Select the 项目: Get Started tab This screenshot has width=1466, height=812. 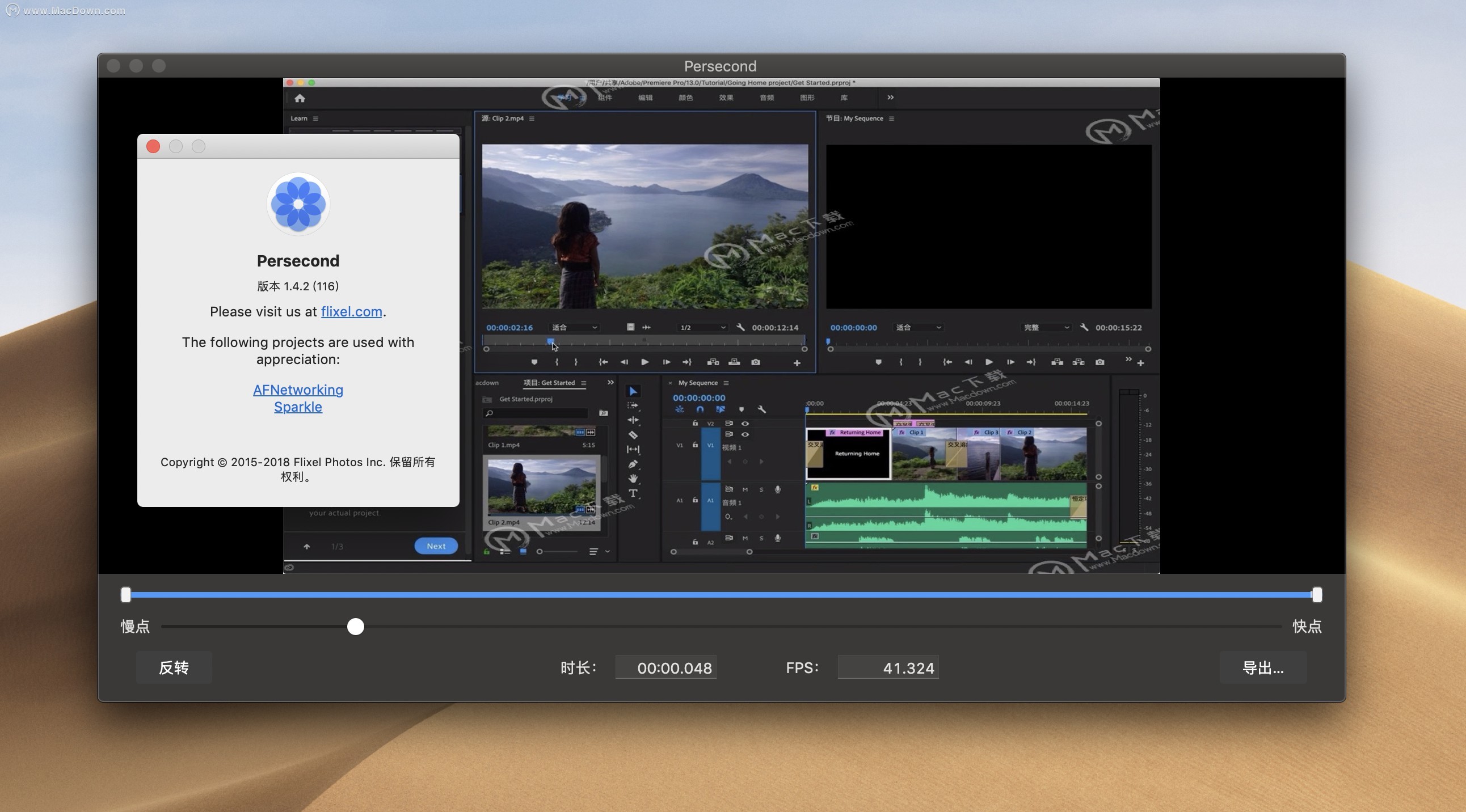click(x=549, y=383)
